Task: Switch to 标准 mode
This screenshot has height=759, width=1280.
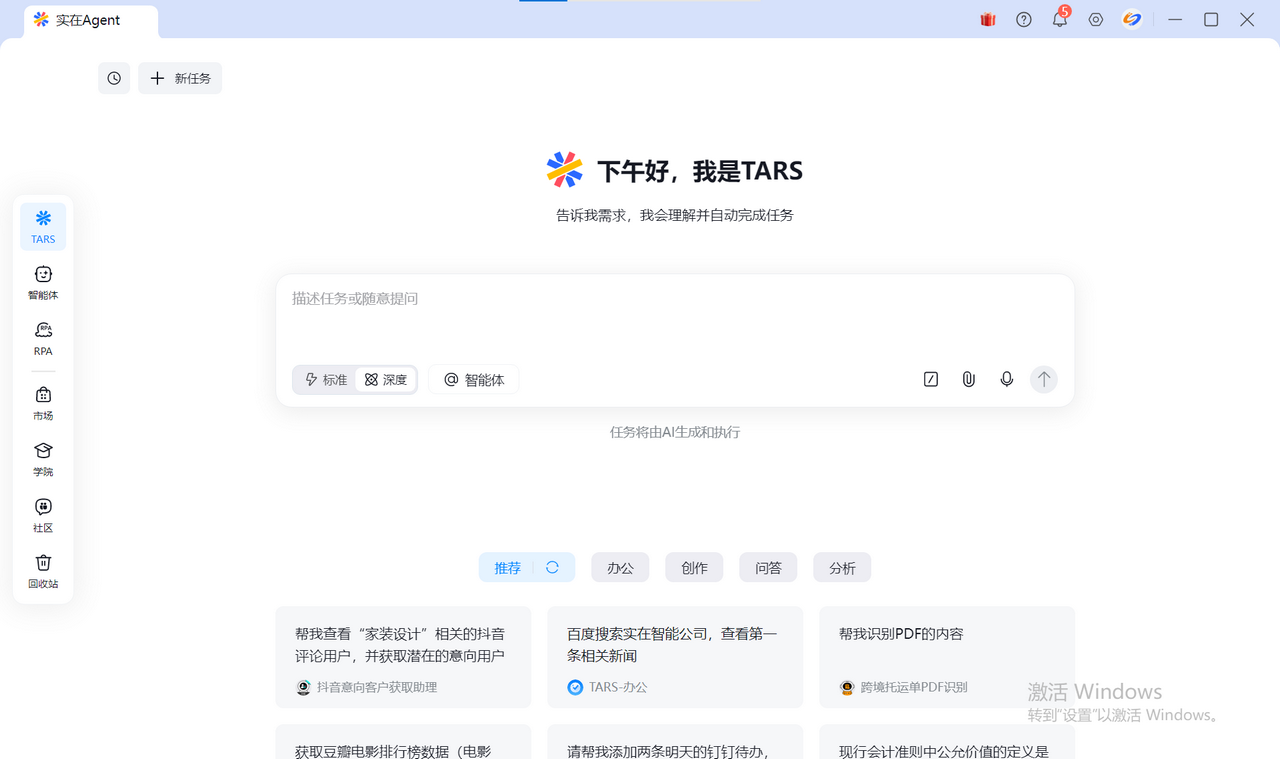Action: coord(326,380)
